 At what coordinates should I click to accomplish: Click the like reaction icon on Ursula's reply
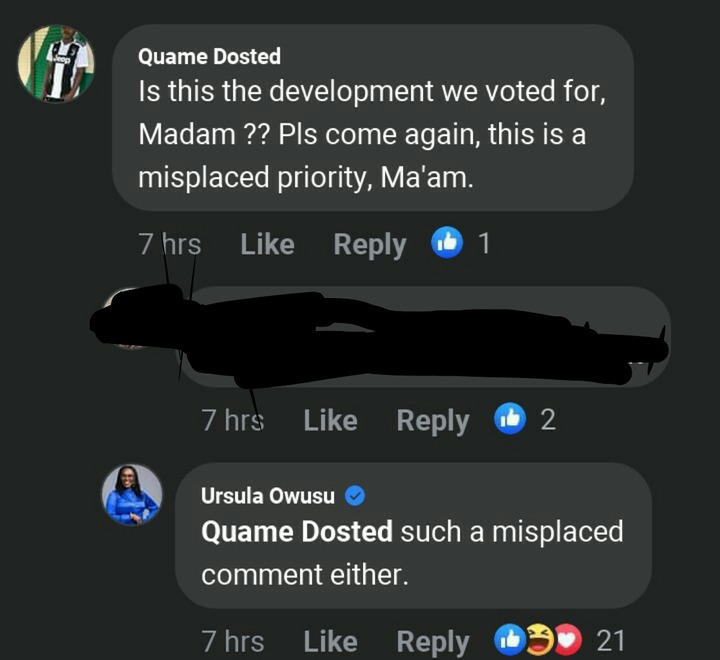pos(509,639)
